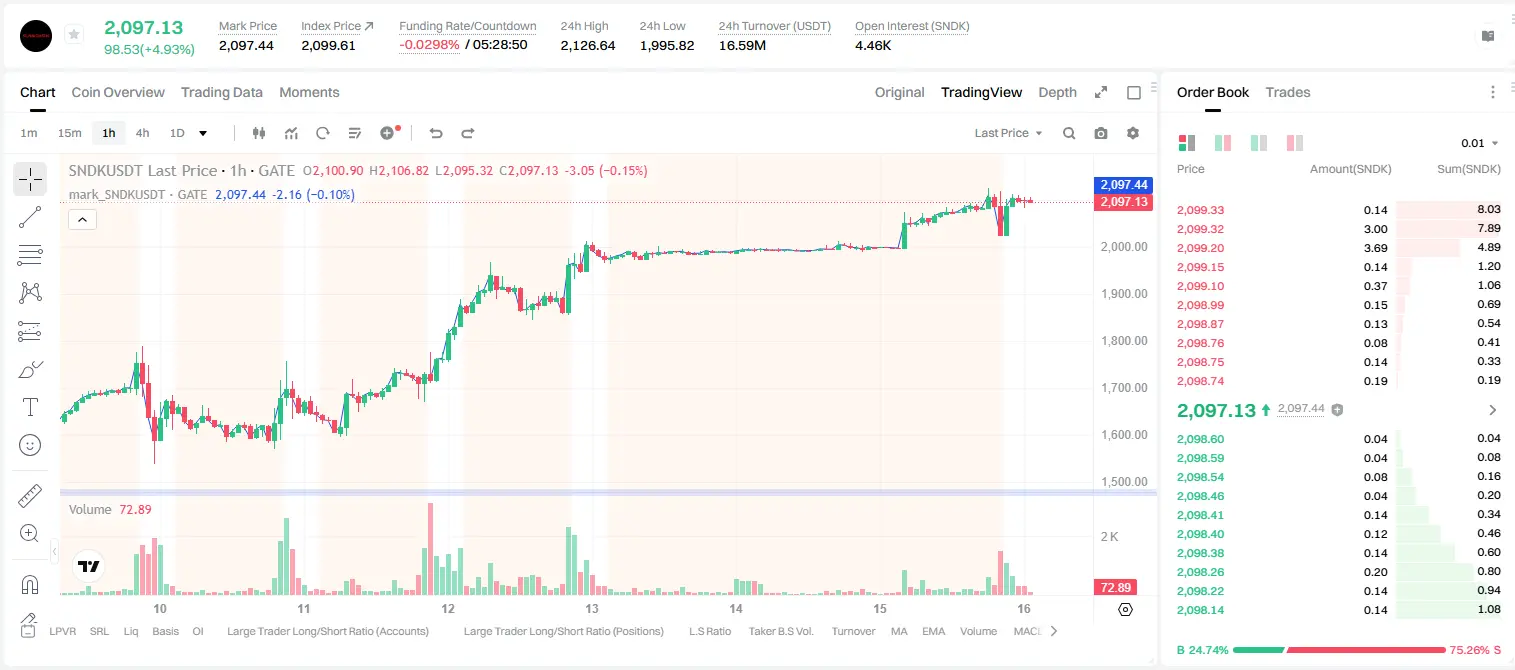Switch the order book to the red-only layout

1295,143
